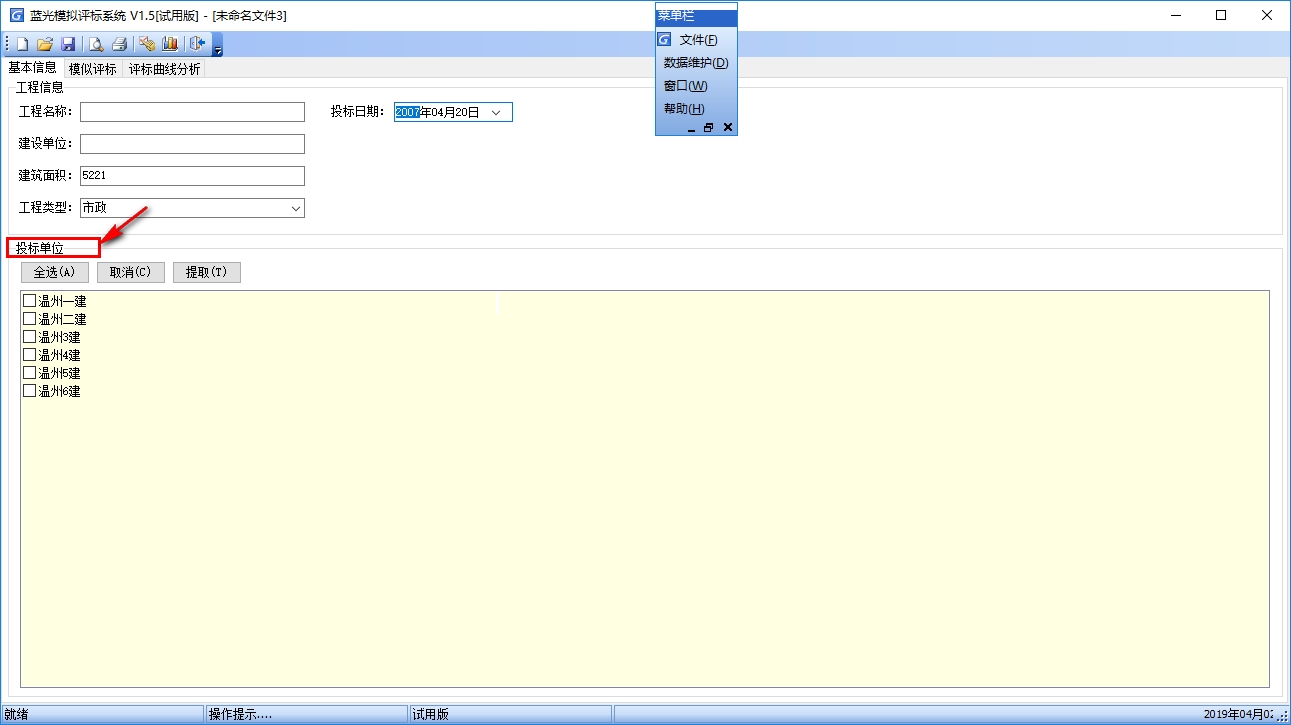1291x725 pixels.
Task: Click the Exit door icon
Action: (197, 44)
